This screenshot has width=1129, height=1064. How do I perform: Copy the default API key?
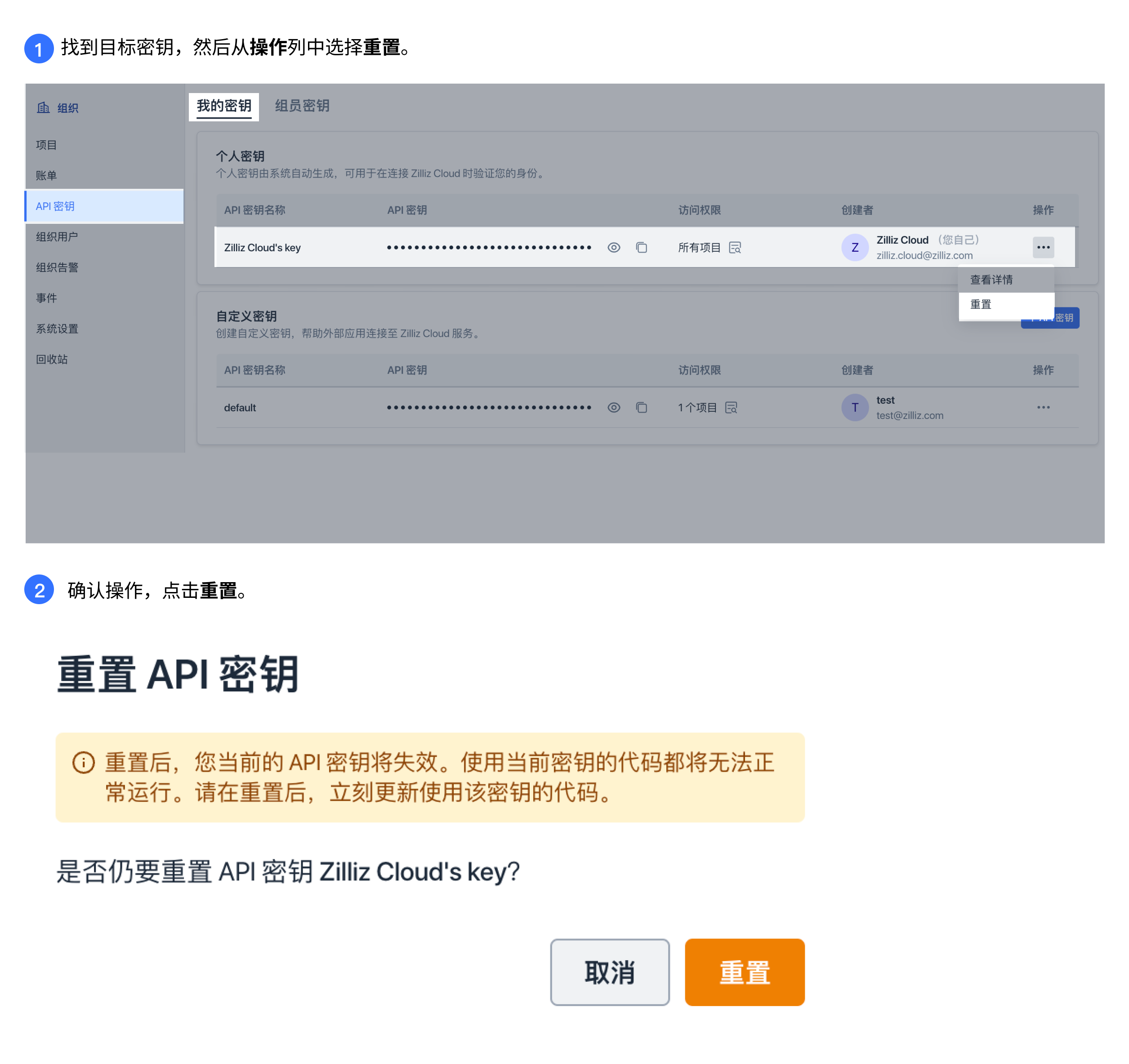click(641, 408)
